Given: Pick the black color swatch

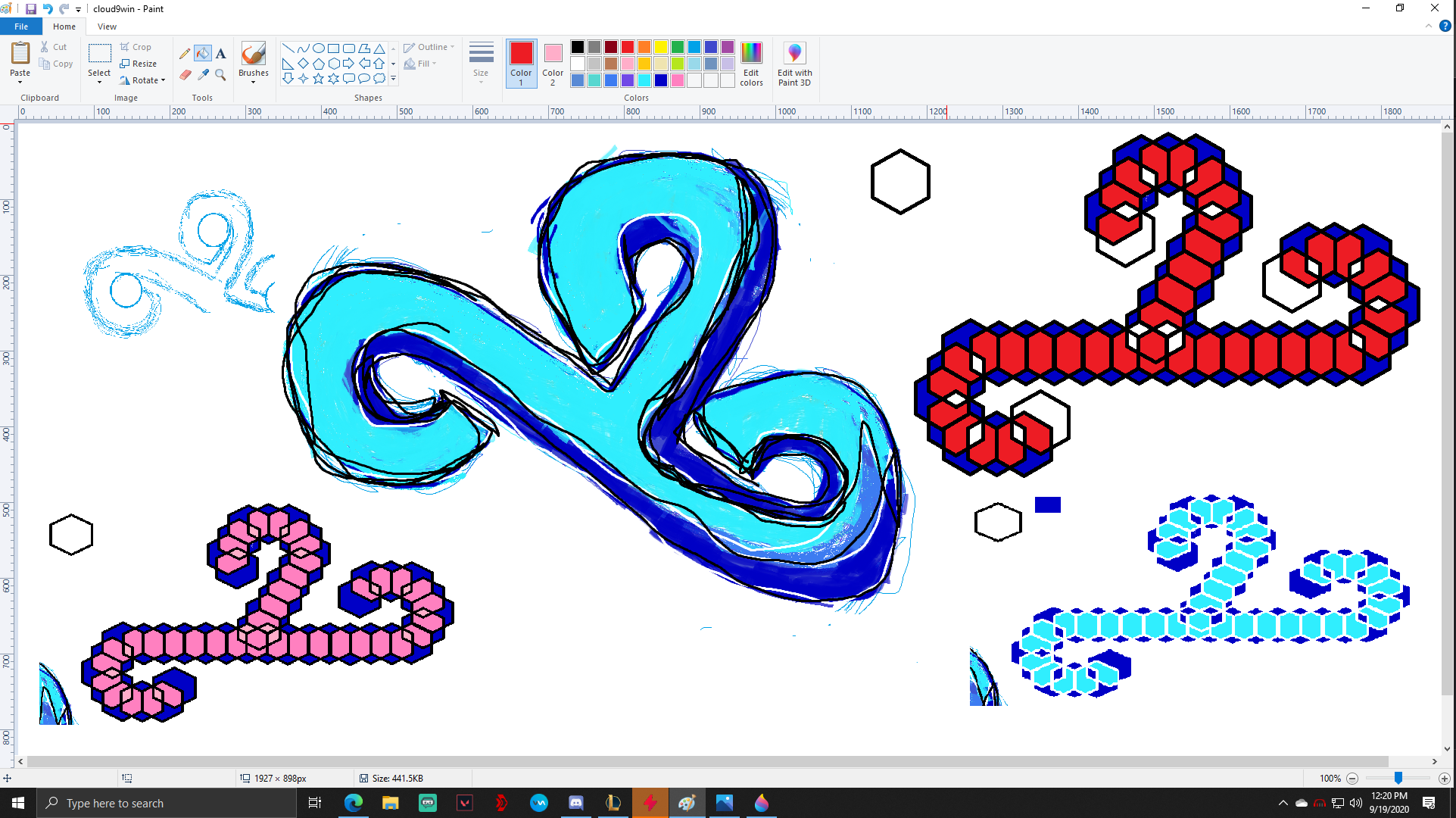Looking at the screenshot, I should 578,47.
